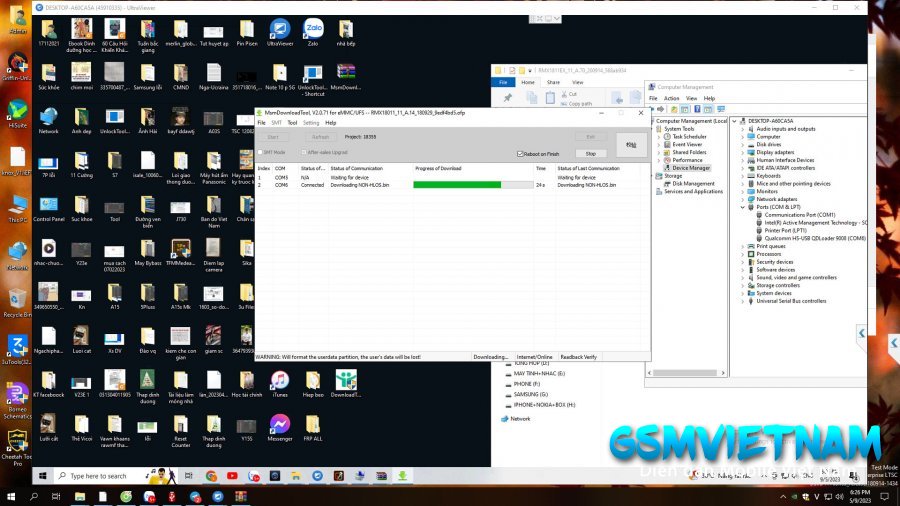Select the Network desktop icon
The width and height of the screenshot is (900, 506).
tap(49, 120)
